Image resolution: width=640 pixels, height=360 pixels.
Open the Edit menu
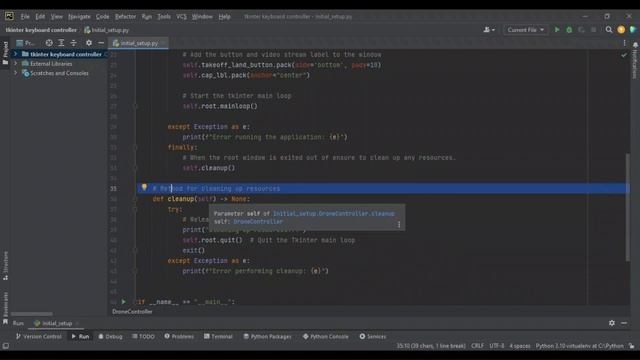(40, 17)
